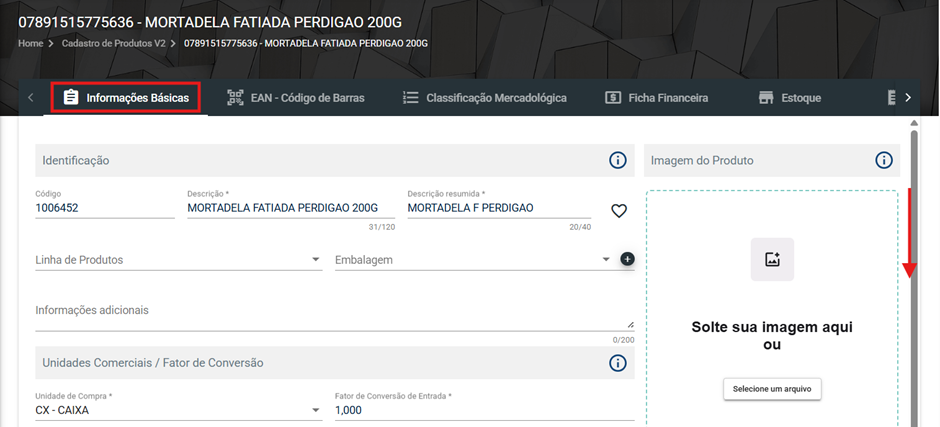Focus the Informações adicionais text field

point(335,315)
